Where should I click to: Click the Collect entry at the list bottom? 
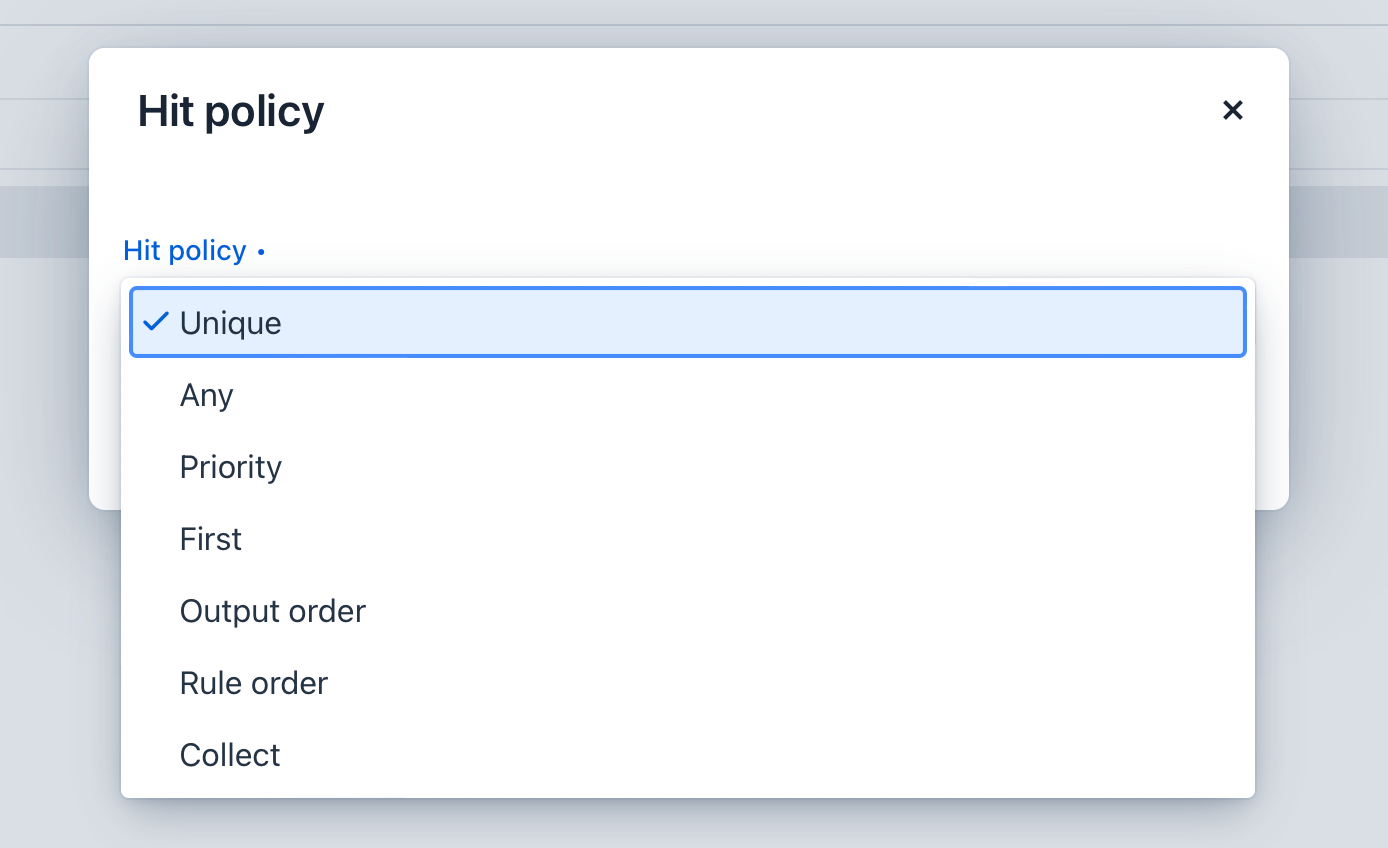(x=229, y=754)
